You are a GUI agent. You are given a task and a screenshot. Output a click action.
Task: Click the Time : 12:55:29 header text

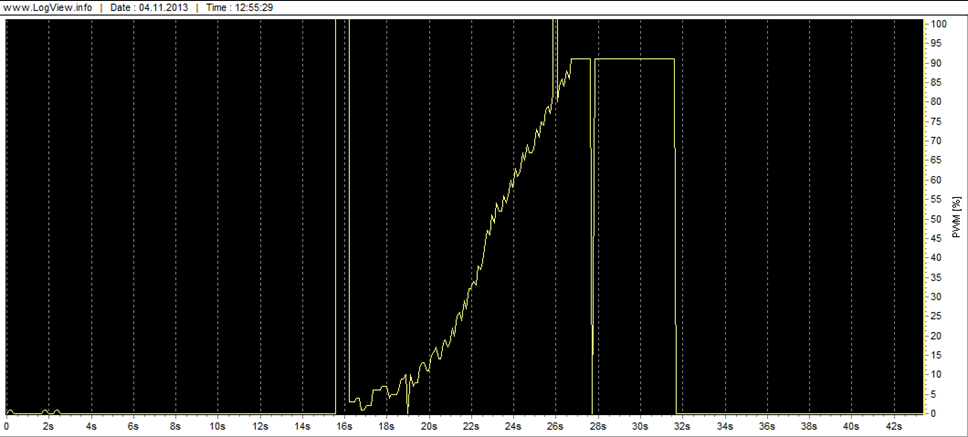click(x=240, y=9)
